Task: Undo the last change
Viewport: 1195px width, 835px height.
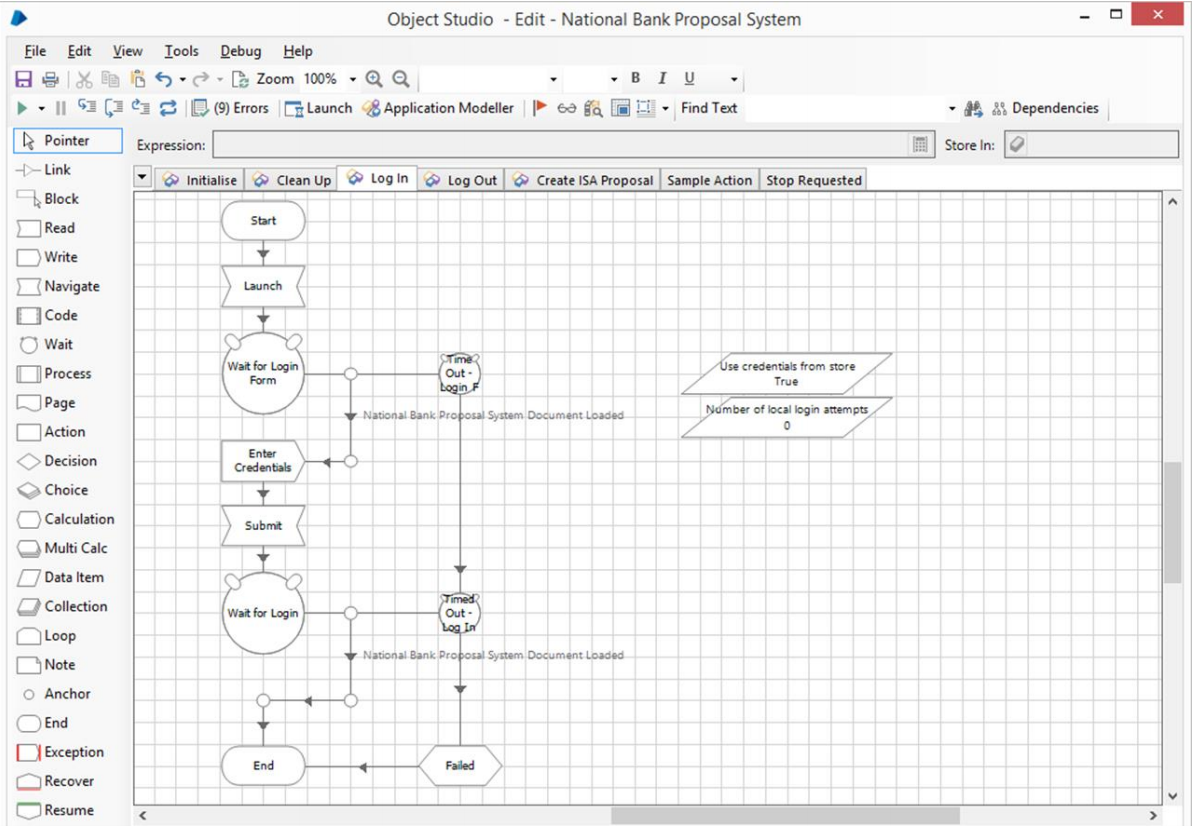Action: (163, 79)
